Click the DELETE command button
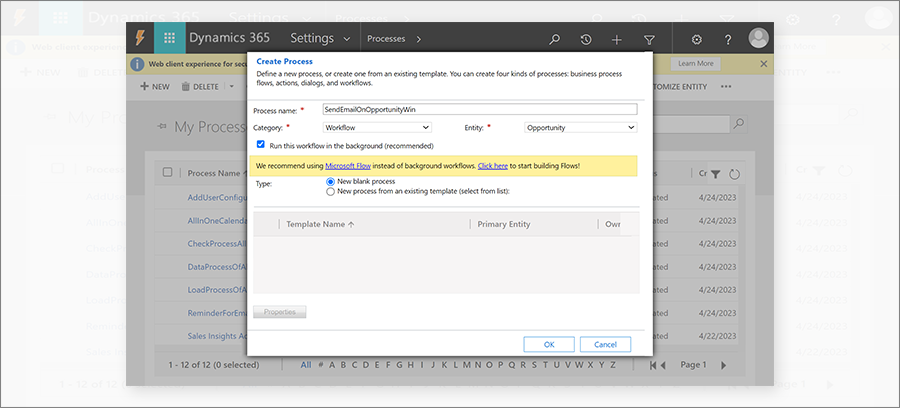The height and width of the screenshot is (408, 900). coord(200,87)
